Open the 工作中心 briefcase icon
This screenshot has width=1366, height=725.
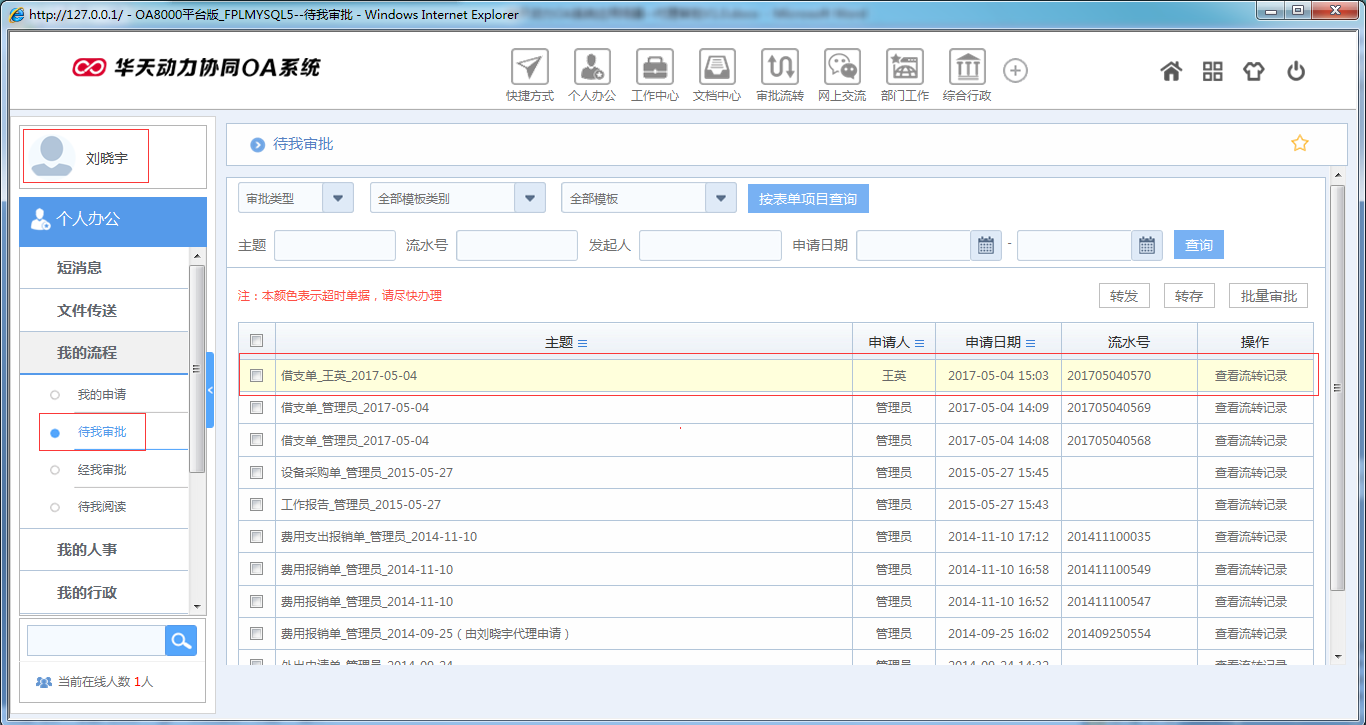tap(654, 68)
